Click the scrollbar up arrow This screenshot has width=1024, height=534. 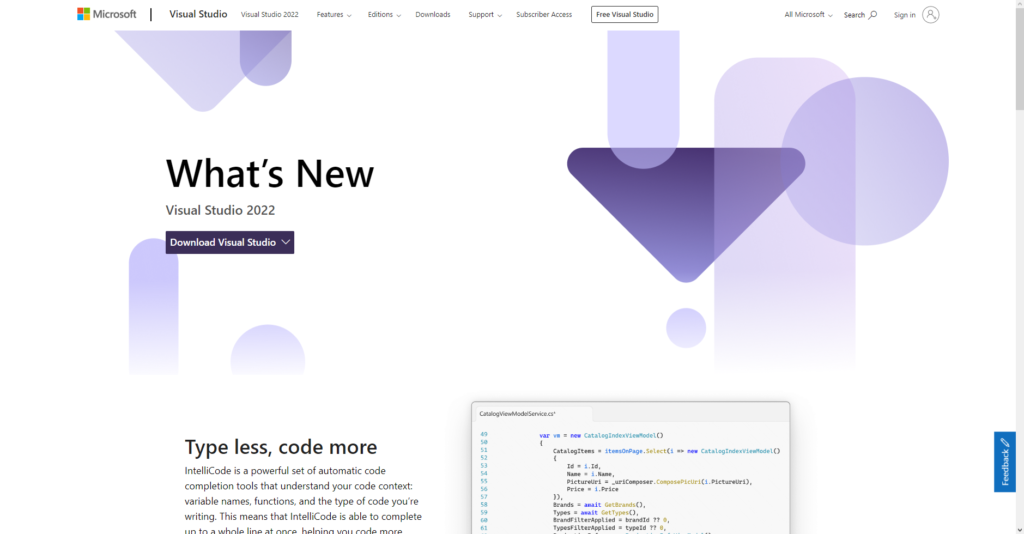pyautogui.click(x=1018, y=5)
